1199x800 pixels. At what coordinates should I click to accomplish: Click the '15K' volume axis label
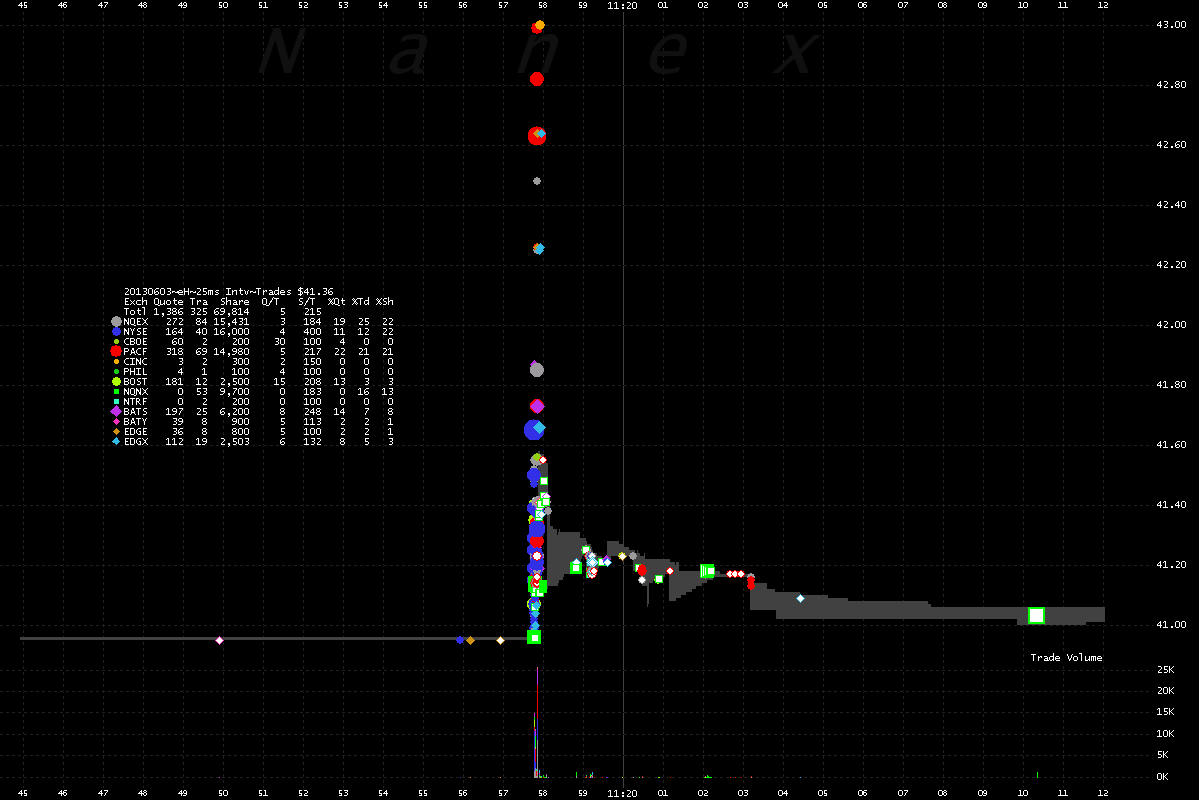pyautogui.click(x=1165, y=712)
